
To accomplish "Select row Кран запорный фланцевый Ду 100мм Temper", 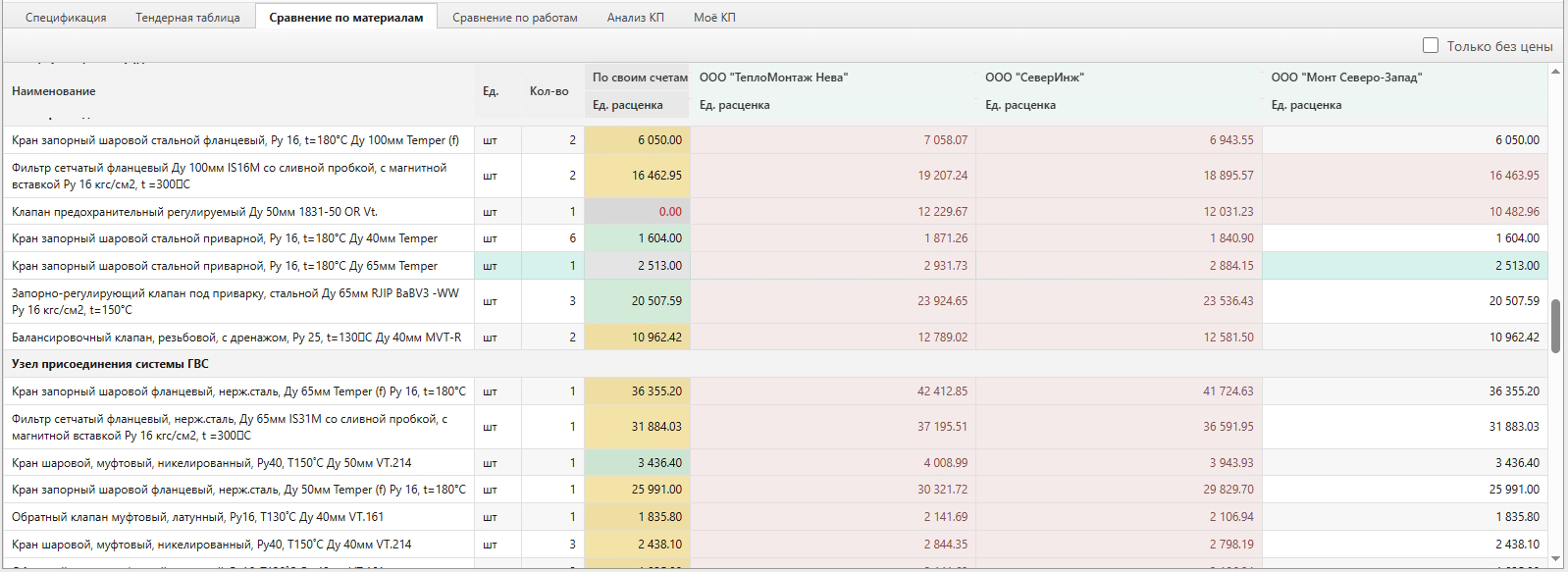I will [775, 140].
